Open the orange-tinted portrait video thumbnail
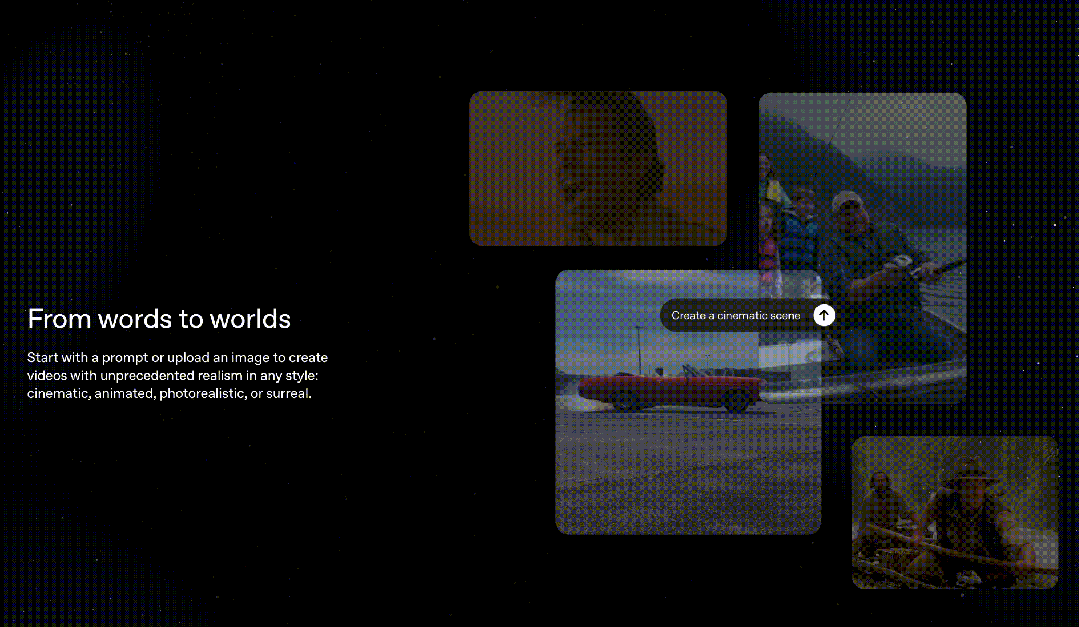 (x=597, y=168)
